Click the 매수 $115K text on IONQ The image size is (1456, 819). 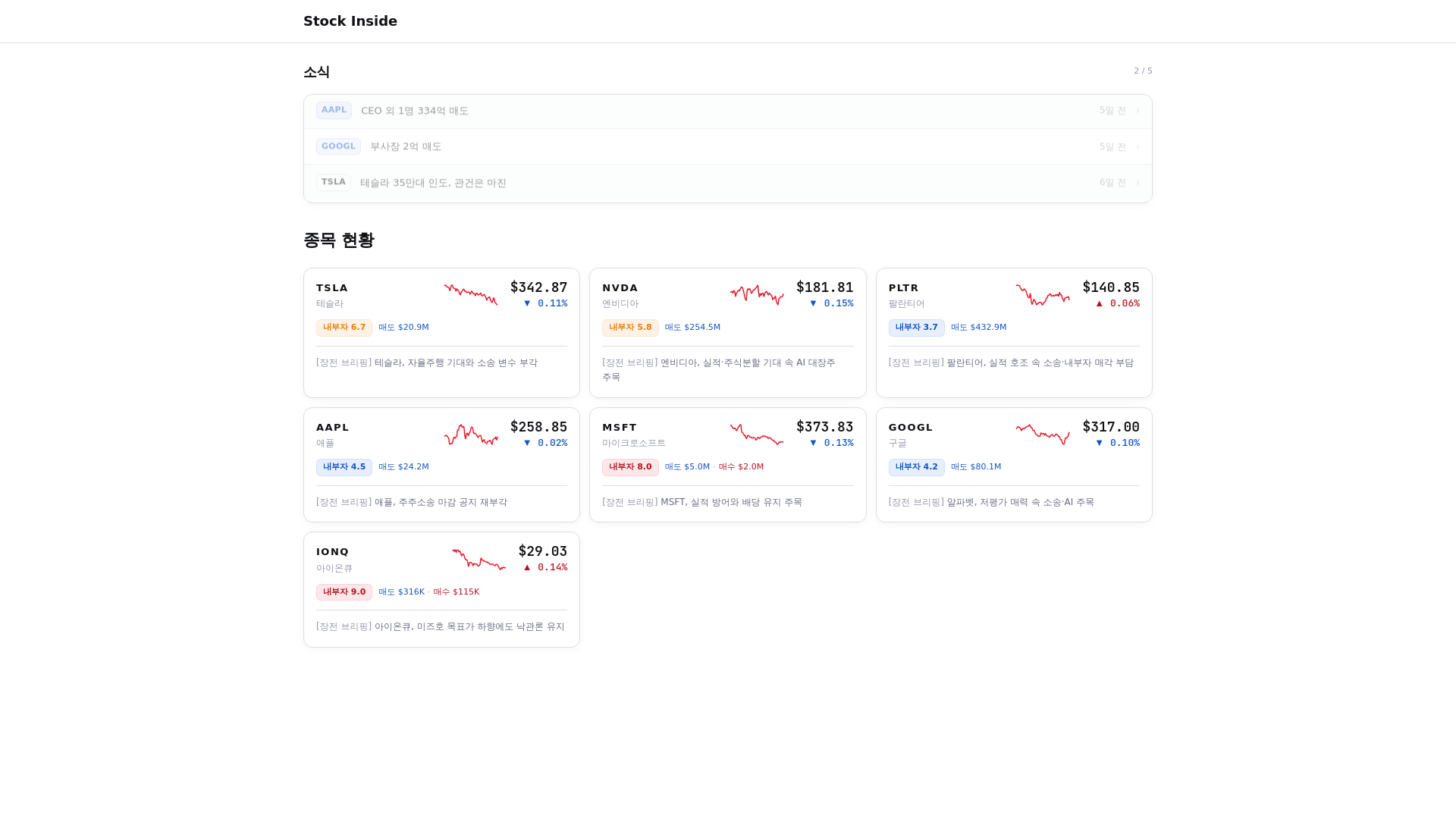click(457, 592)
